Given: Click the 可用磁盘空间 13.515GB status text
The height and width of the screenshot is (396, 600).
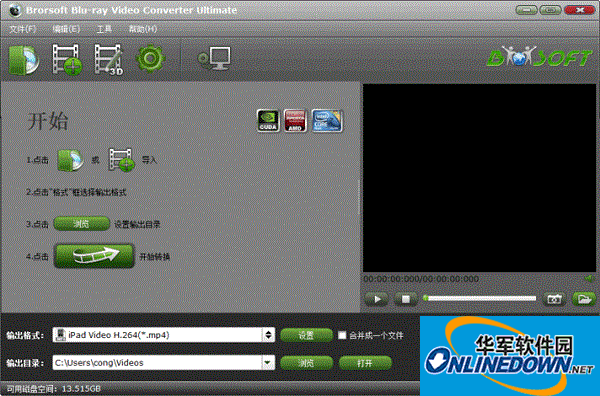Looking at the screenshot, I should click(x=54, y=389).
